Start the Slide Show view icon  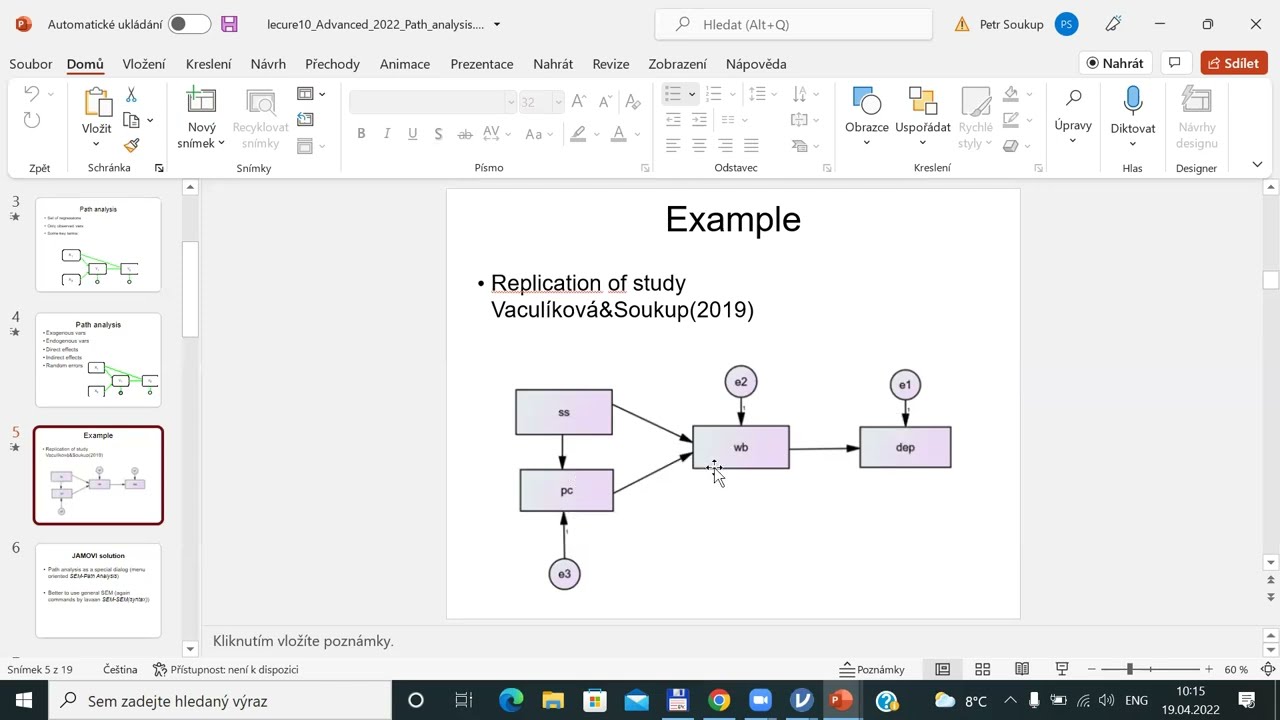(1062, 669)
